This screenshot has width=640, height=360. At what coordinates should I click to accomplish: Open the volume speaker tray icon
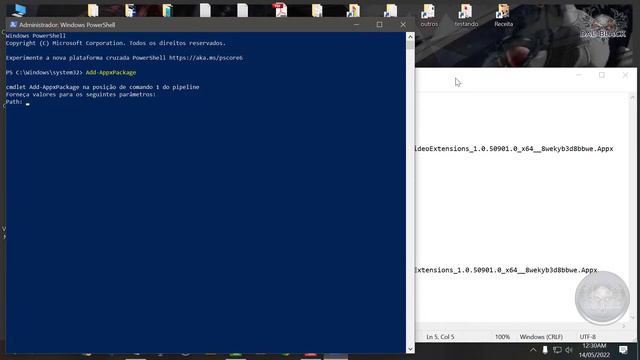(x=569, y=350)
